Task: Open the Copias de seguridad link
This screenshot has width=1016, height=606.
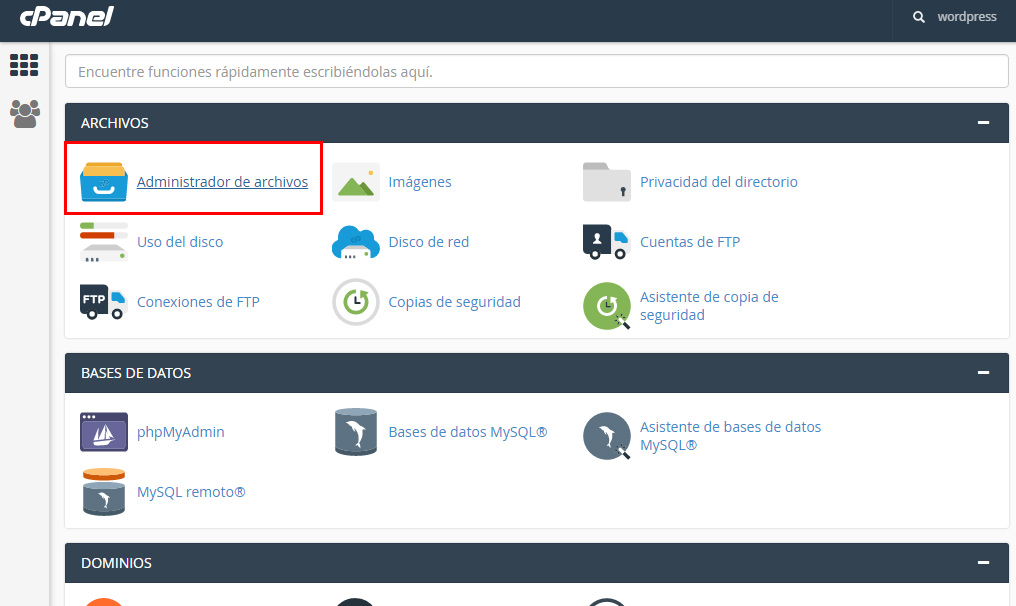Action: (x=454, y=302)
